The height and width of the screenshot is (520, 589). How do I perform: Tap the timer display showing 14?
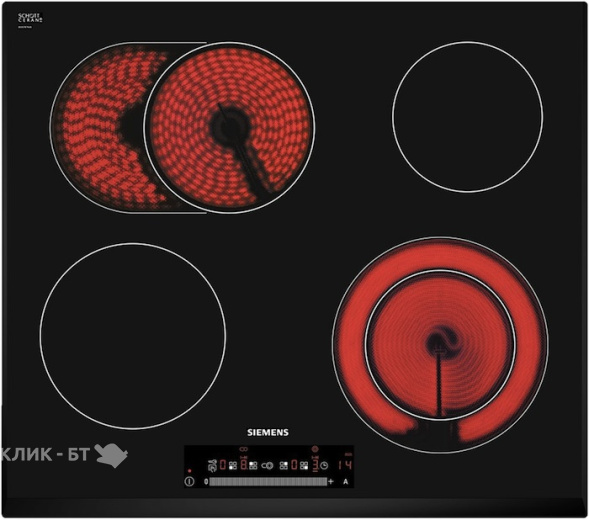(x=345, y=465)
